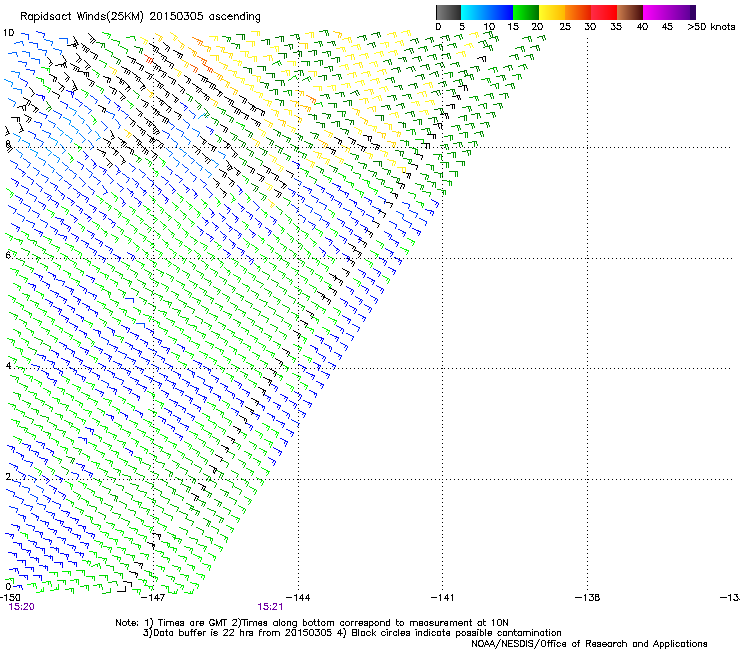Click the longitude label '-144'
Screen dimensions: 740x650
(x=298, y=598)
